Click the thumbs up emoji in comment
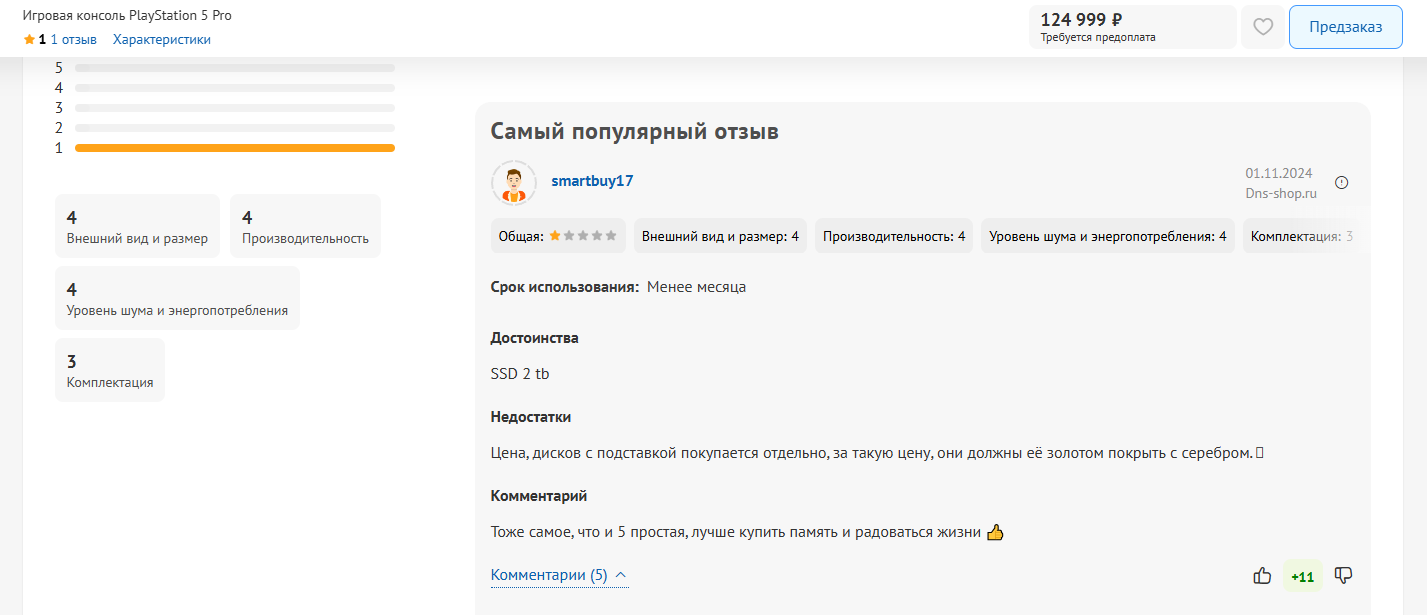This screenshot has width=1427, height=615. tap(995, 532)
